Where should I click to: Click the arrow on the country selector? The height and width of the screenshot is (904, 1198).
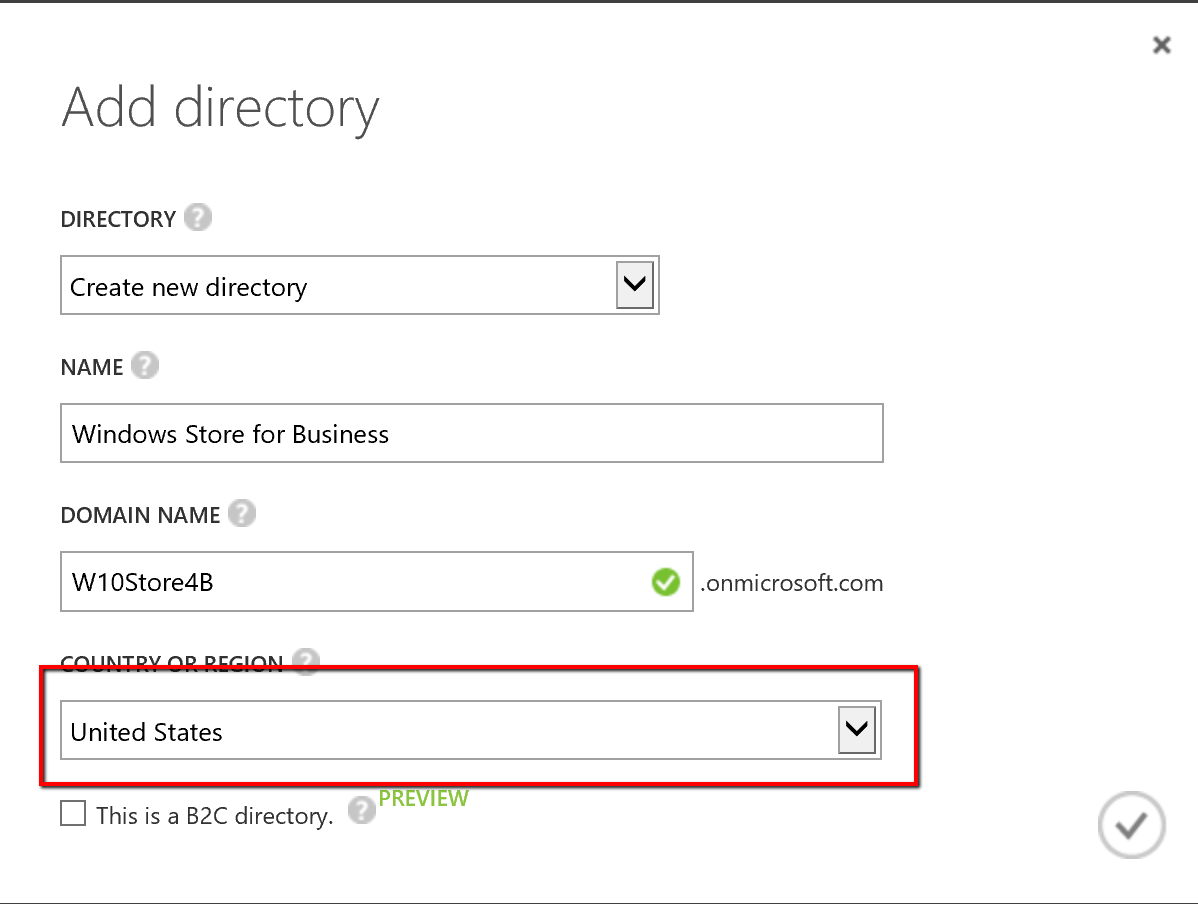point(856,731)
